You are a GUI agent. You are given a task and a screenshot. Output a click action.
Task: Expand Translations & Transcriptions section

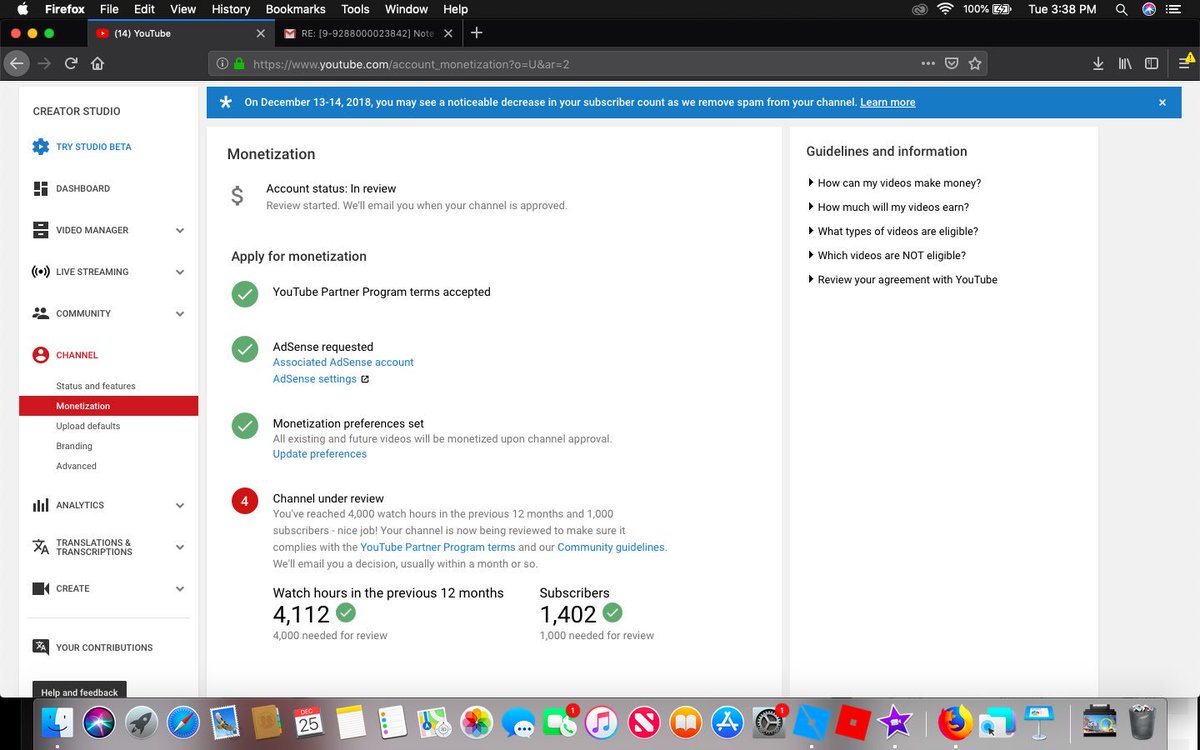point(180,547)
